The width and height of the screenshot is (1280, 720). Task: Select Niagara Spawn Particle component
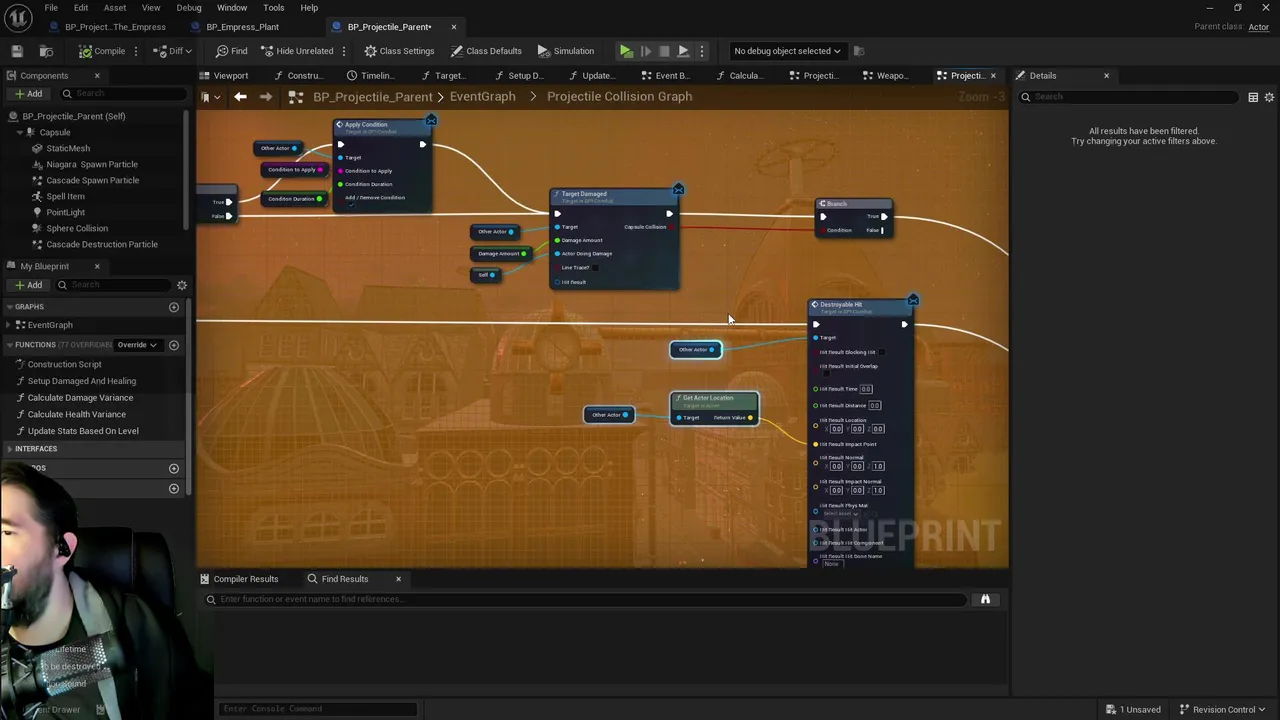[92, 164]
